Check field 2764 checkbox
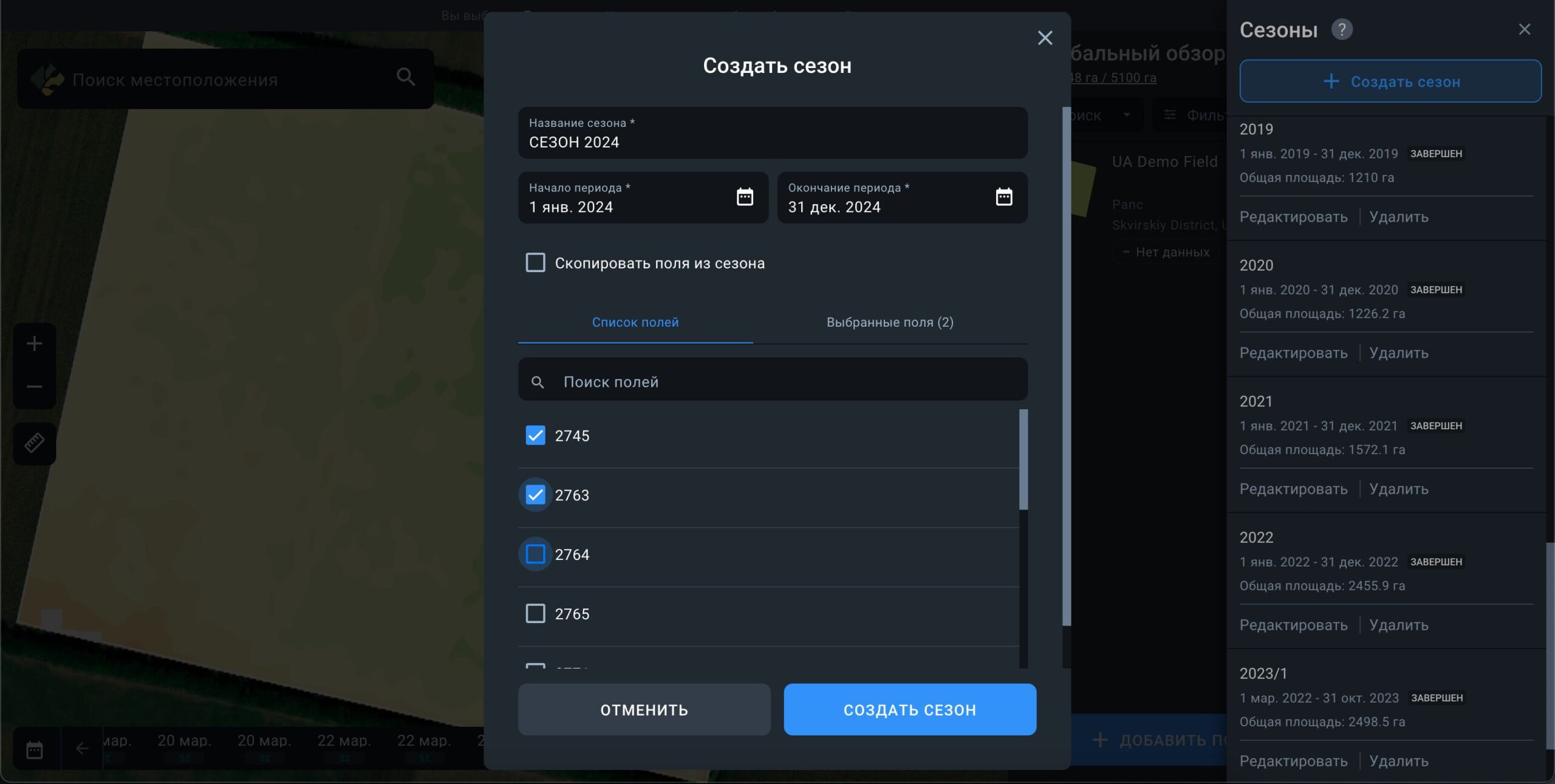This screenshot has width=1555, height=784. coord(535,554)
